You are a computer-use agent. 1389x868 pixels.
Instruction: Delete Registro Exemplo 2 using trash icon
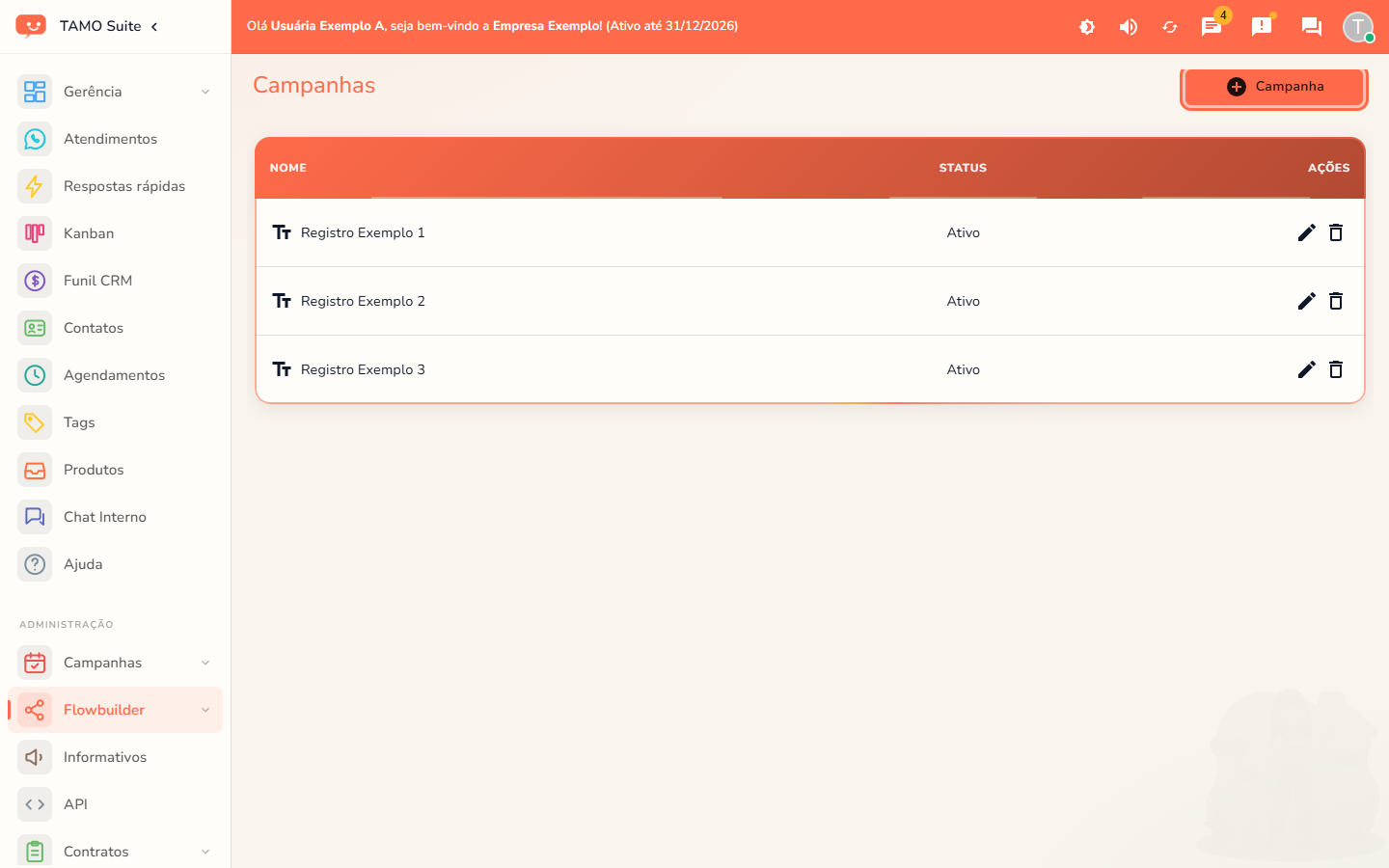coord(1336,301)
